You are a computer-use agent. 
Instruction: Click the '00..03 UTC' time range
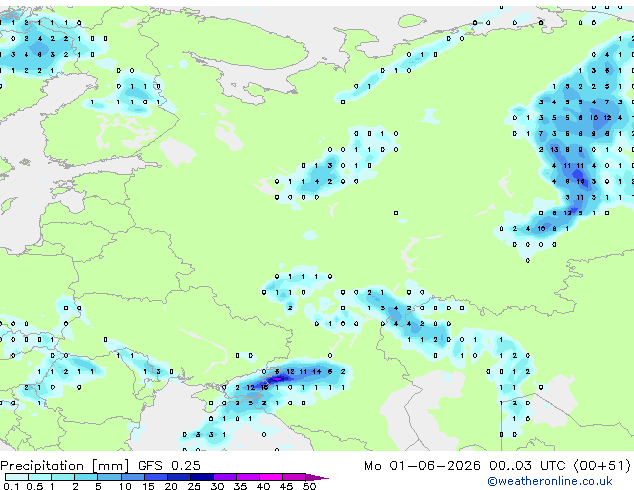527,466
